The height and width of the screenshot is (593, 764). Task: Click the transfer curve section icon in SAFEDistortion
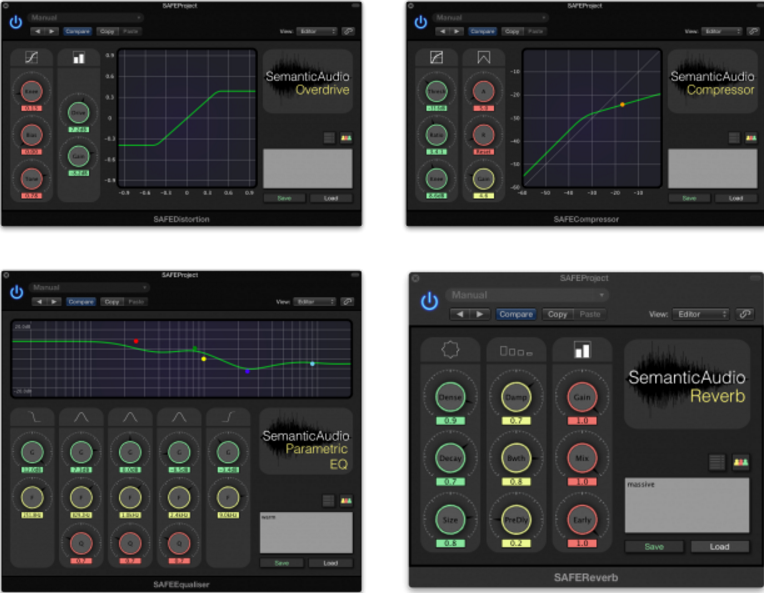32,57
